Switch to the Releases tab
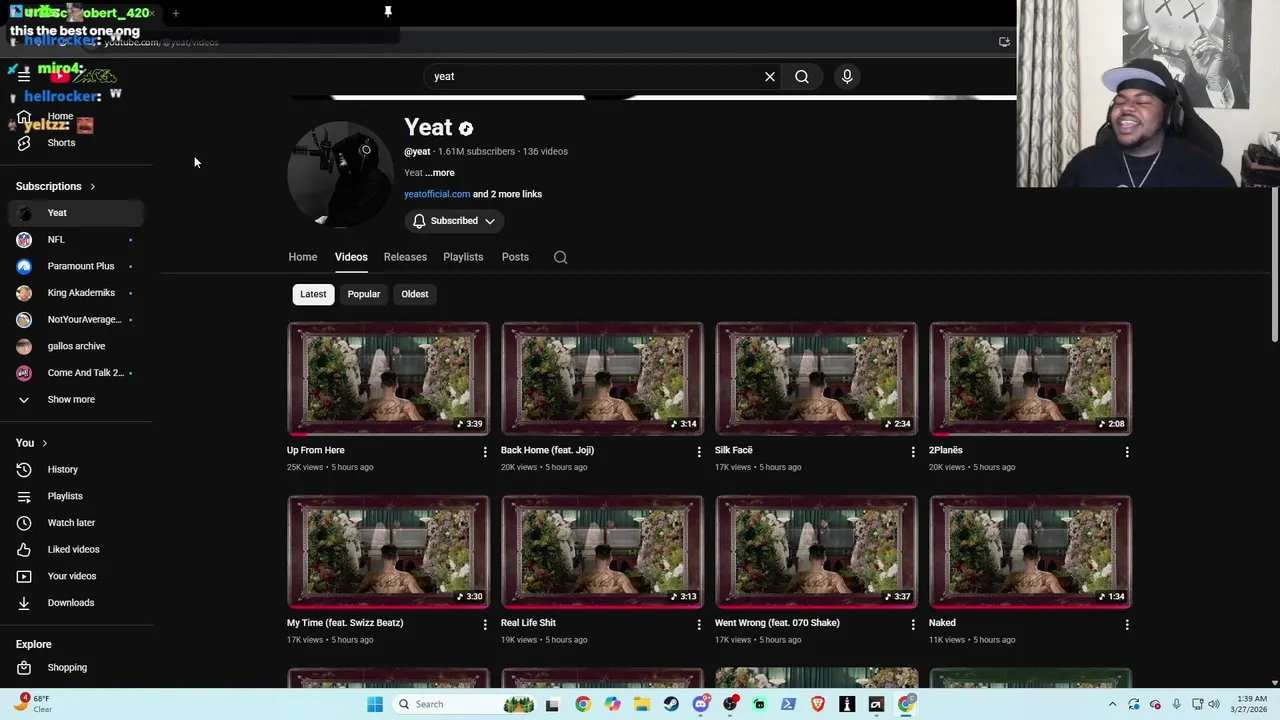The image size is (1280, 720). click(405, 257)
